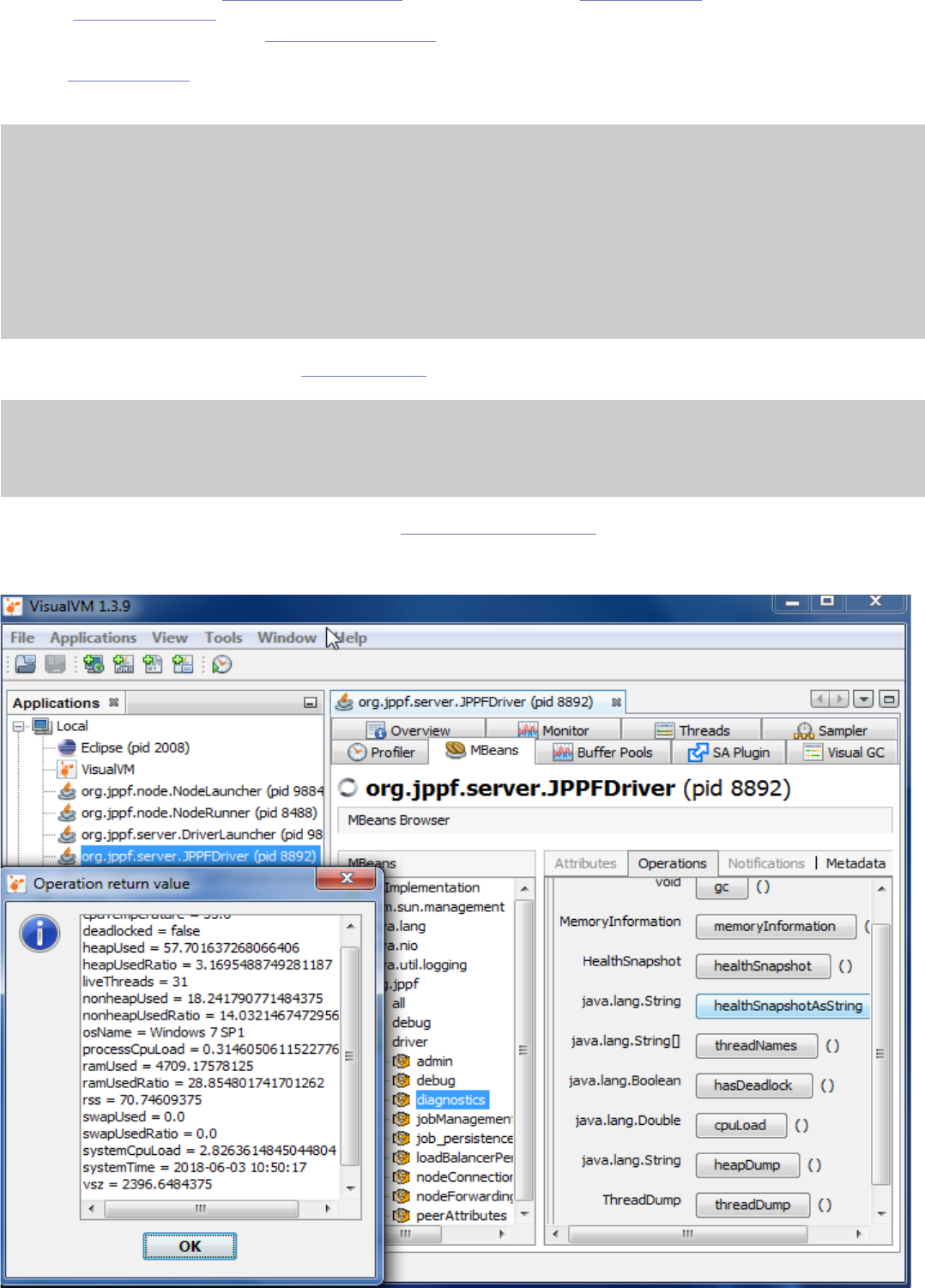Click the dialog horizontal scroll right arrow
925x1288 pixels.
tap(328, 1208)
